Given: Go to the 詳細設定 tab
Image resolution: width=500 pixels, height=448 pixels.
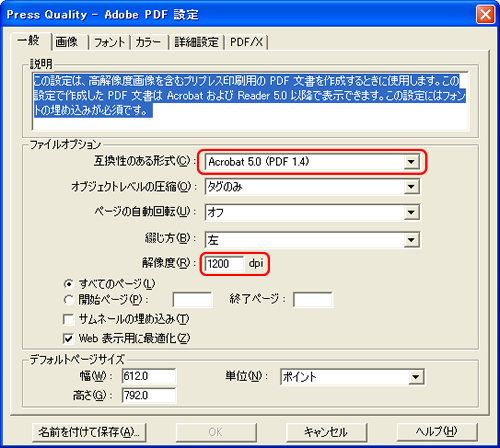Looking at the screenshot, I should tap(196, 42).
